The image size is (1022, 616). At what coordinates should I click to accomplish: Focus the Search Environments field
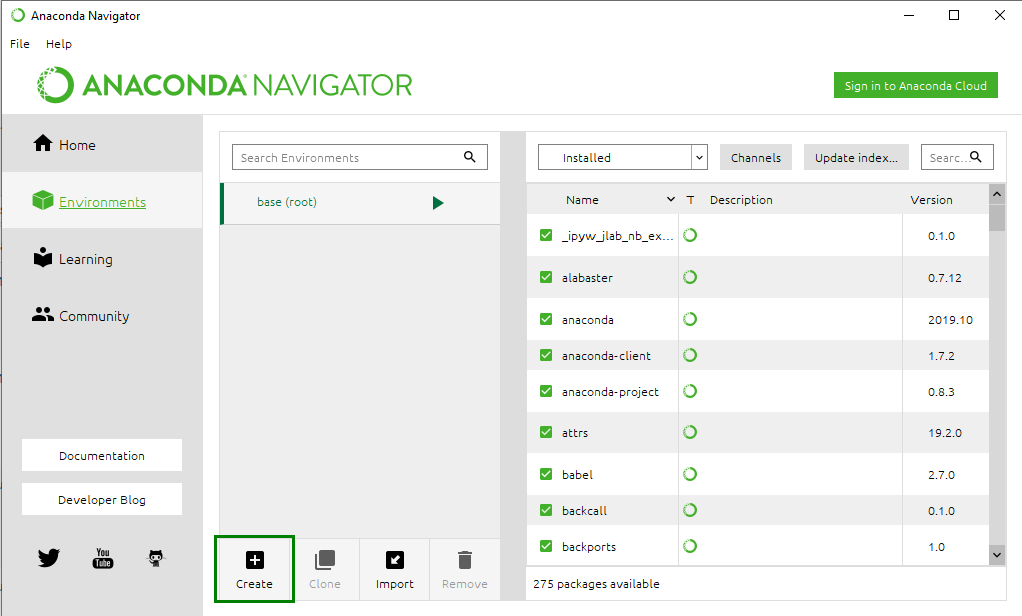click(360, 157)
